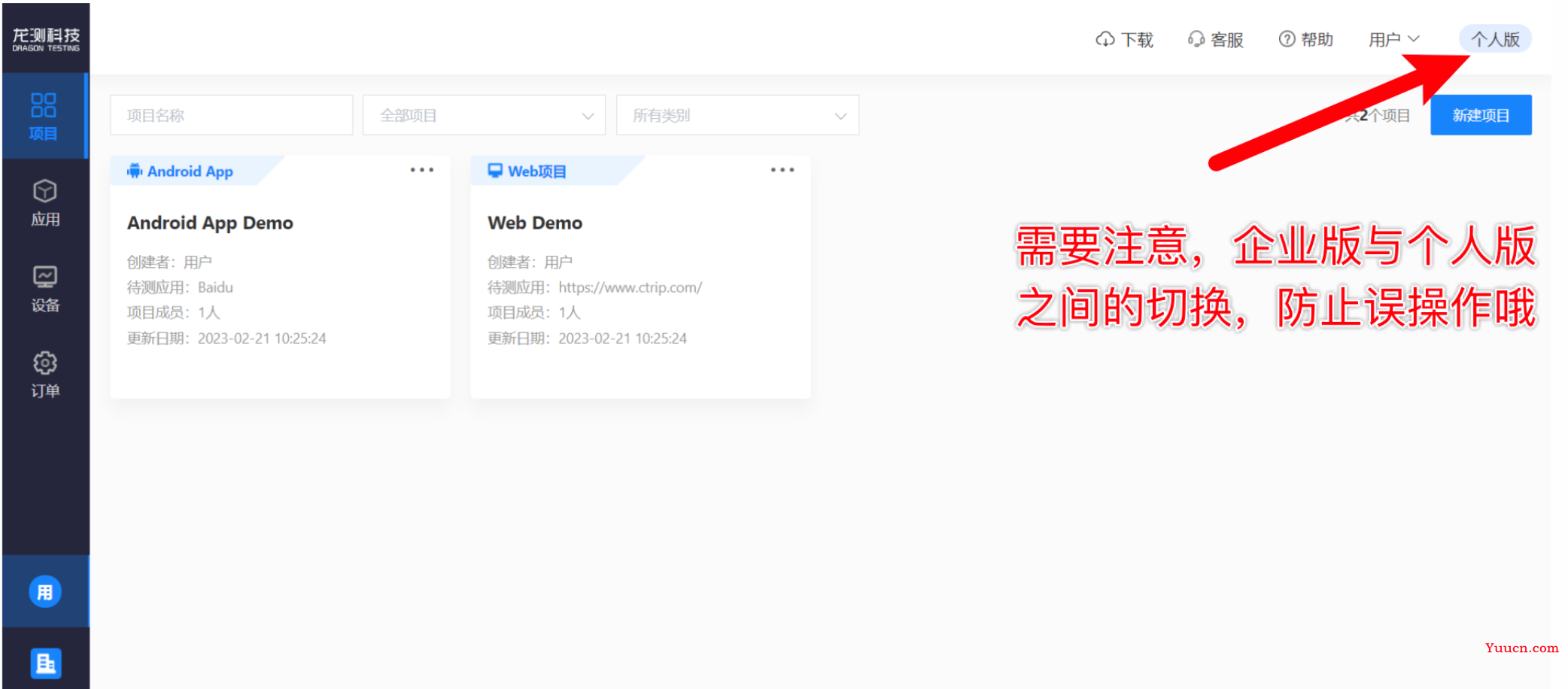Open the 所有类别 category dropdown
Image resolution: width=1568 pixels, height=689 pixels.
point(737,115)
